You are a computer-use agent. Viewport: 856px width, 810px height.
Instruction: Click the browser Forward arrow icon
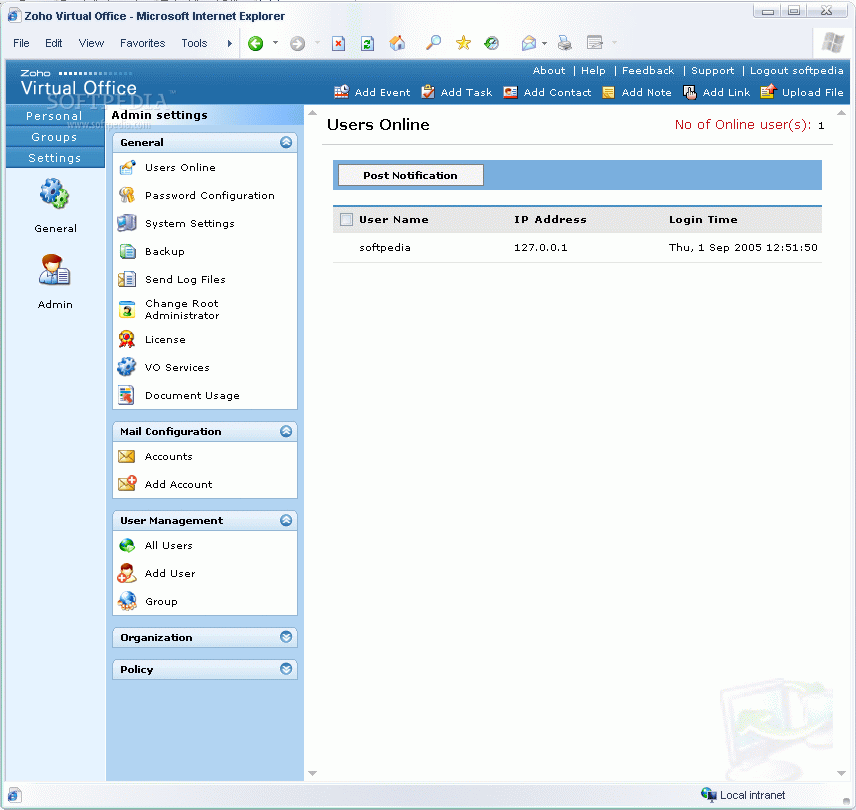pyautogui.click(x=297, y=43)
